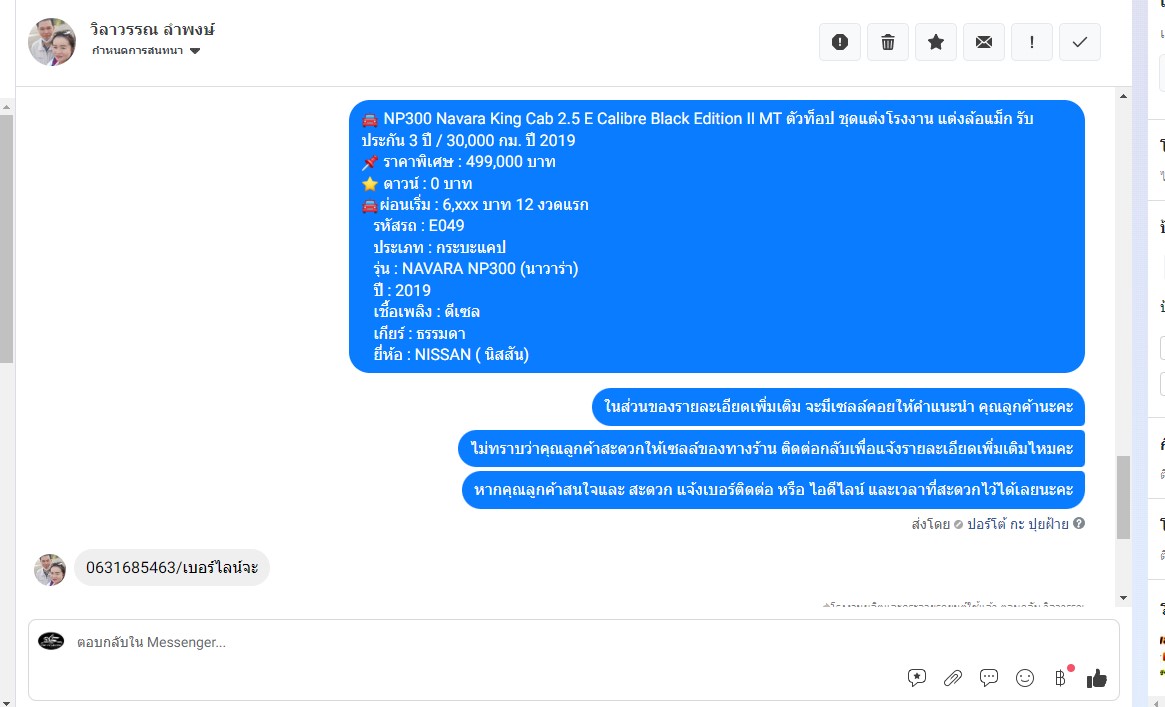Screen dimensions: 1165x707
Task: Open saved replies icon in composer
Action: [x=917, y=677]
